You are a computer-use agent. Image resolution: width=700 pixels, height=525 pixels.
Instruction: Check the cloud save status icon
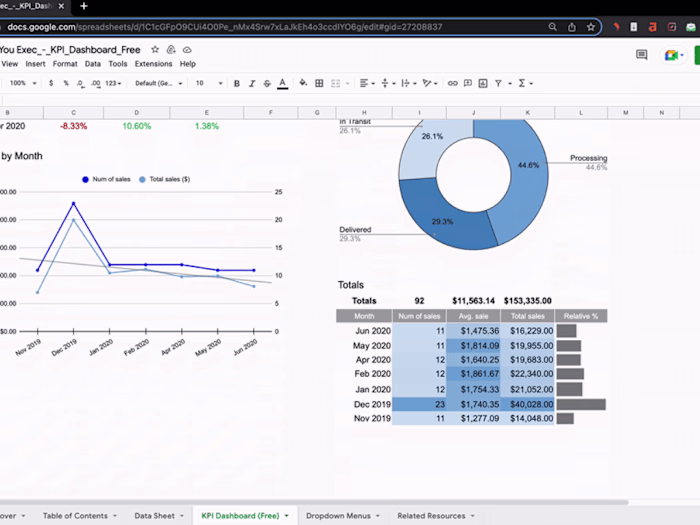point(187,50)
